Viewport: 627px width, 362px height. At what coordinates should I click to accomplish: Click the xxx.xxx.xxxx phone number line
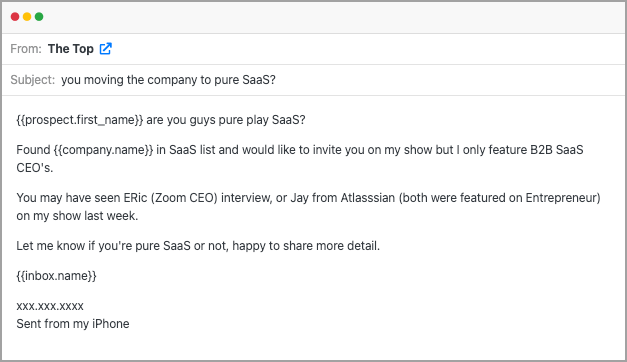pyautogui.click(x=50, y=306)
